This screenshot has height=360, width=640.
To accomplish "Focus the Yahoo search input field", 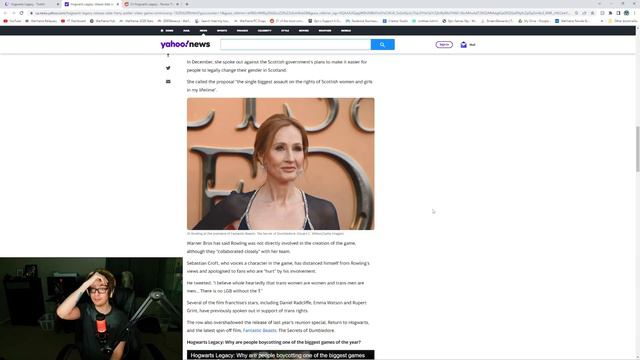I will (x=296, y=44).
